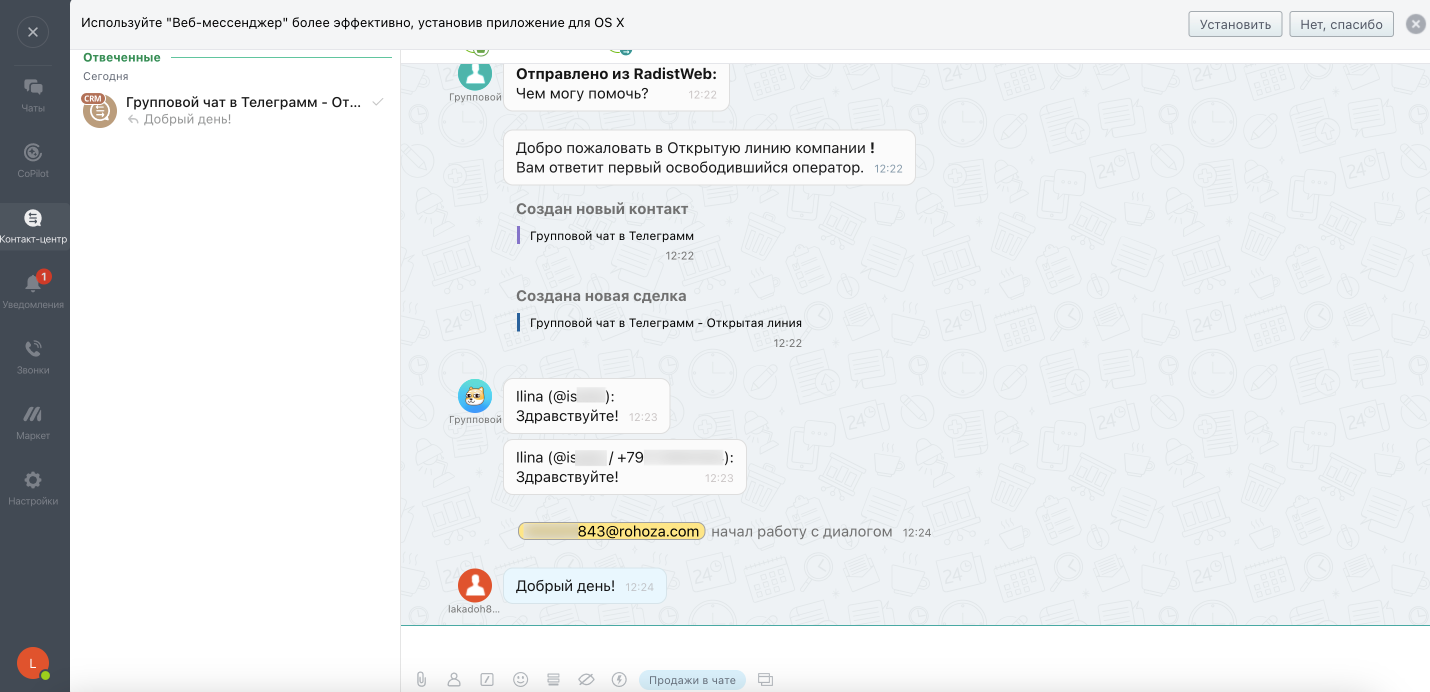Open the slash commands icon
Viewport: 1430px width, 692px height.
point(487,680)
